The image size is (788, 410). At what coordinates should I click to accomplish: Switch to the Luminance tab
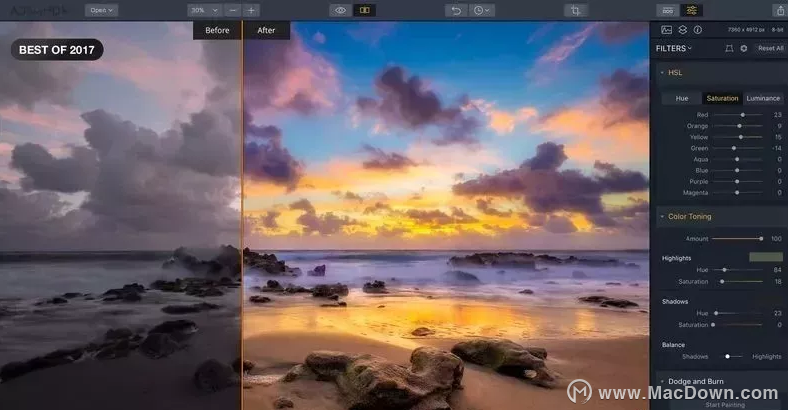coord(763,98)
